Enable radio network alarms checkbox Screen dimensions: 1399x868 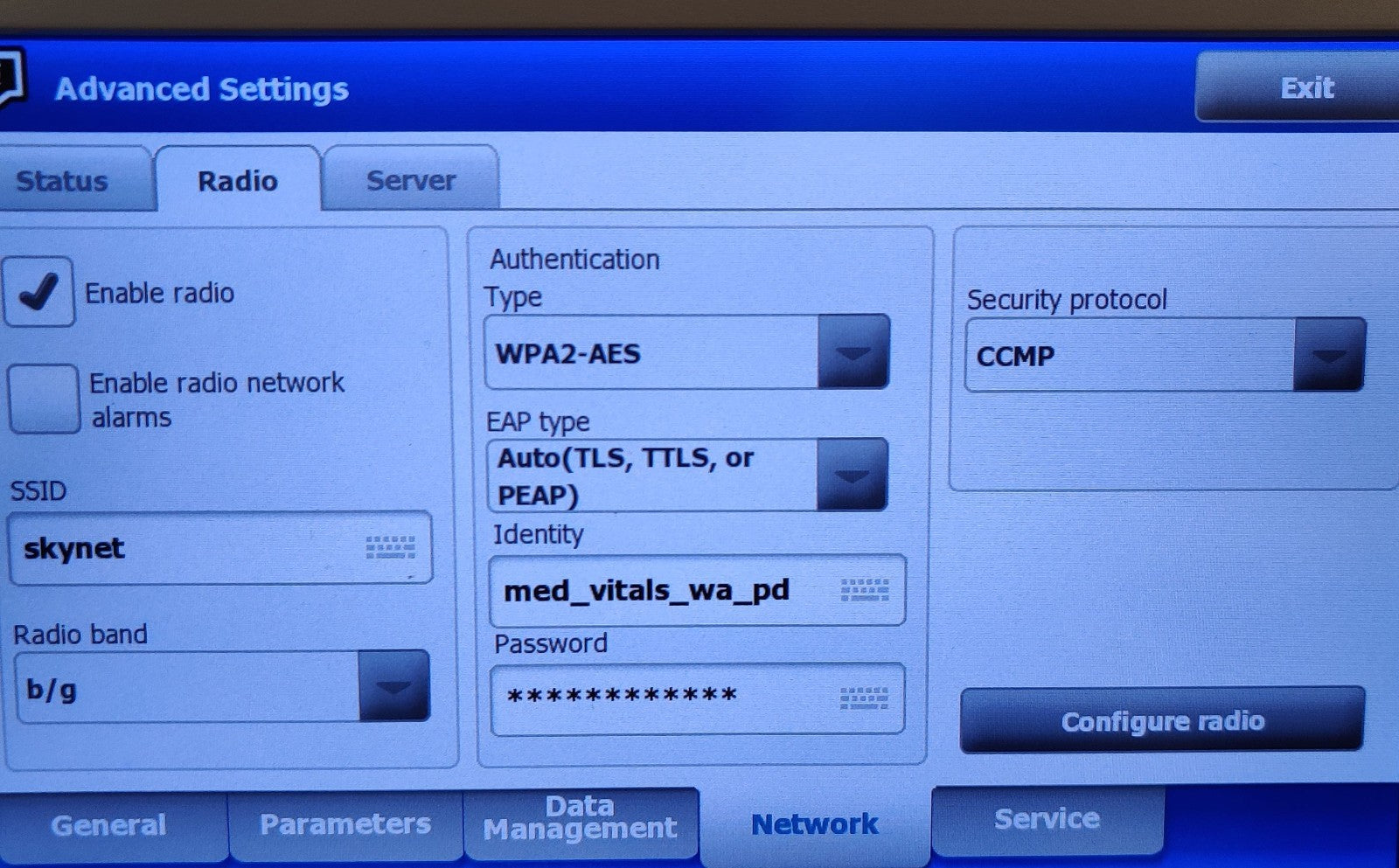44,399
